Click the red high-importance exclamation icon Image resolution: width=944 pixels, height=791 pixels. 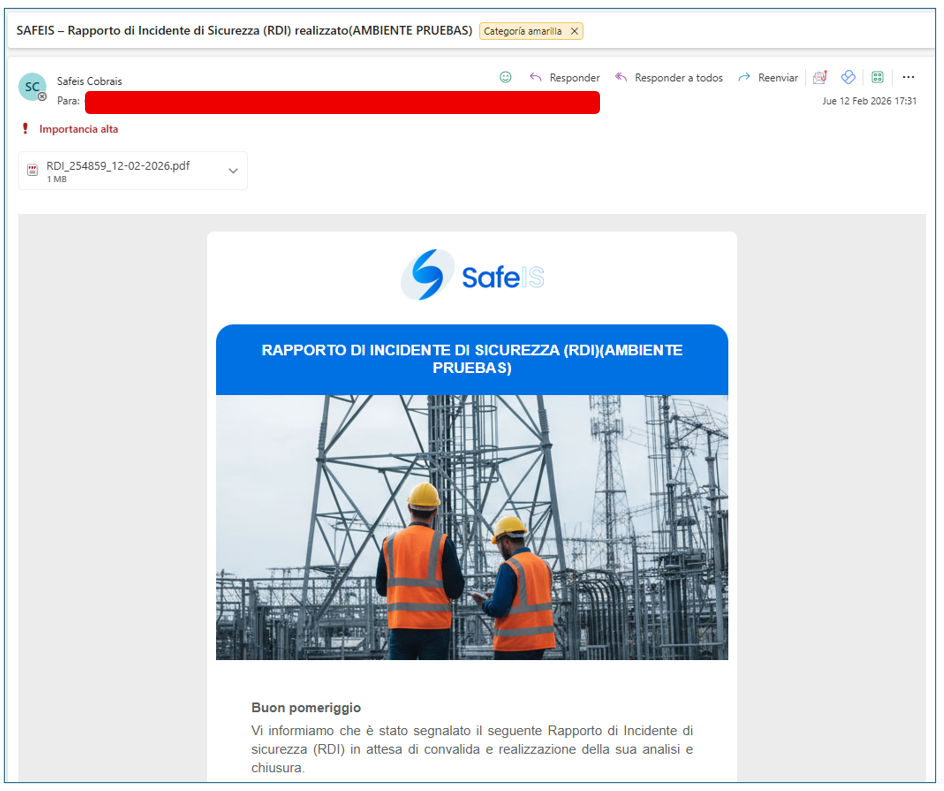(x=25, y=129)
